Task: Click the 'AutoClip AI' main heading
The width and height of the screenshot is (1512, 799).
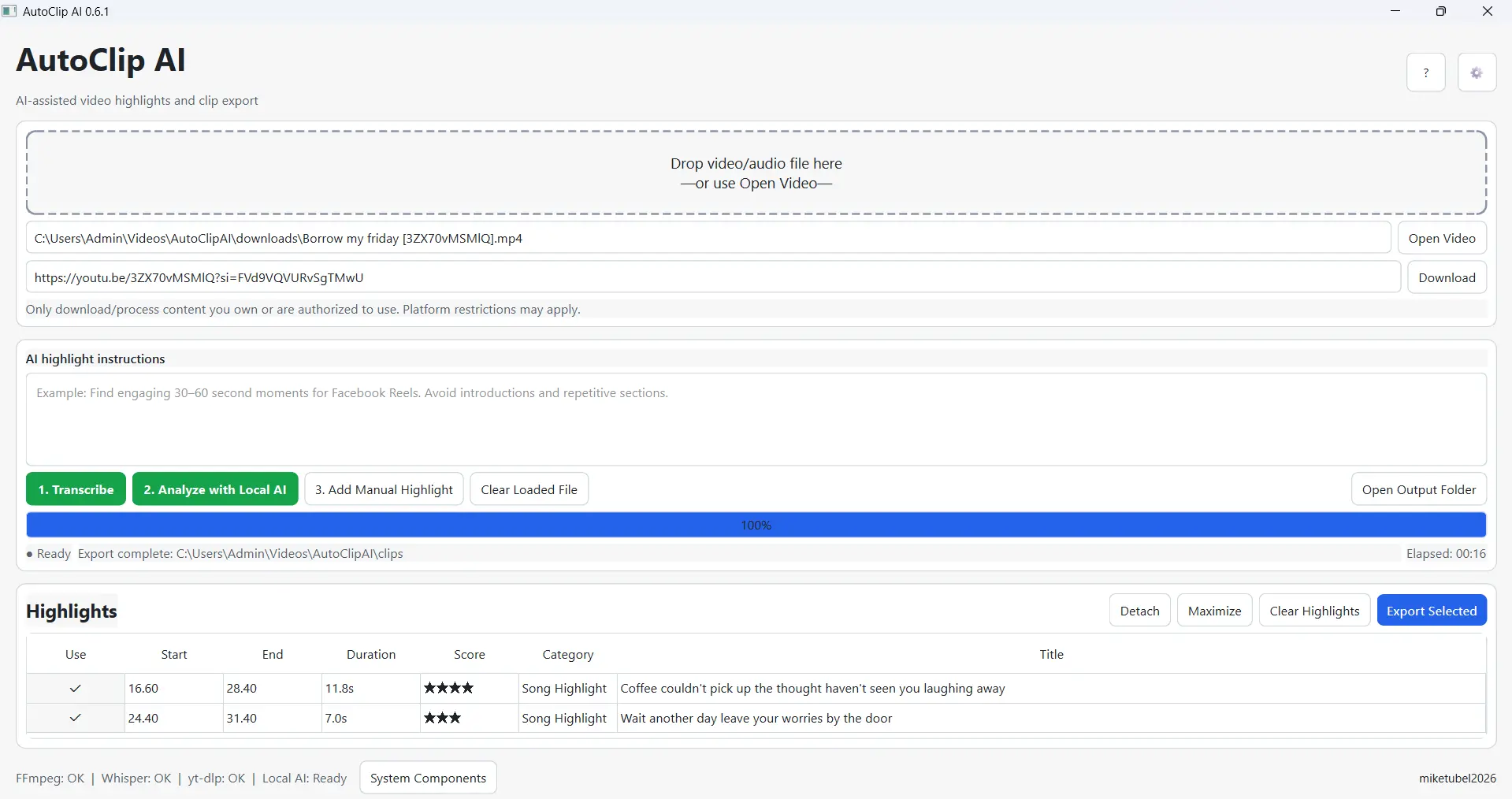Action: [101, 61]
